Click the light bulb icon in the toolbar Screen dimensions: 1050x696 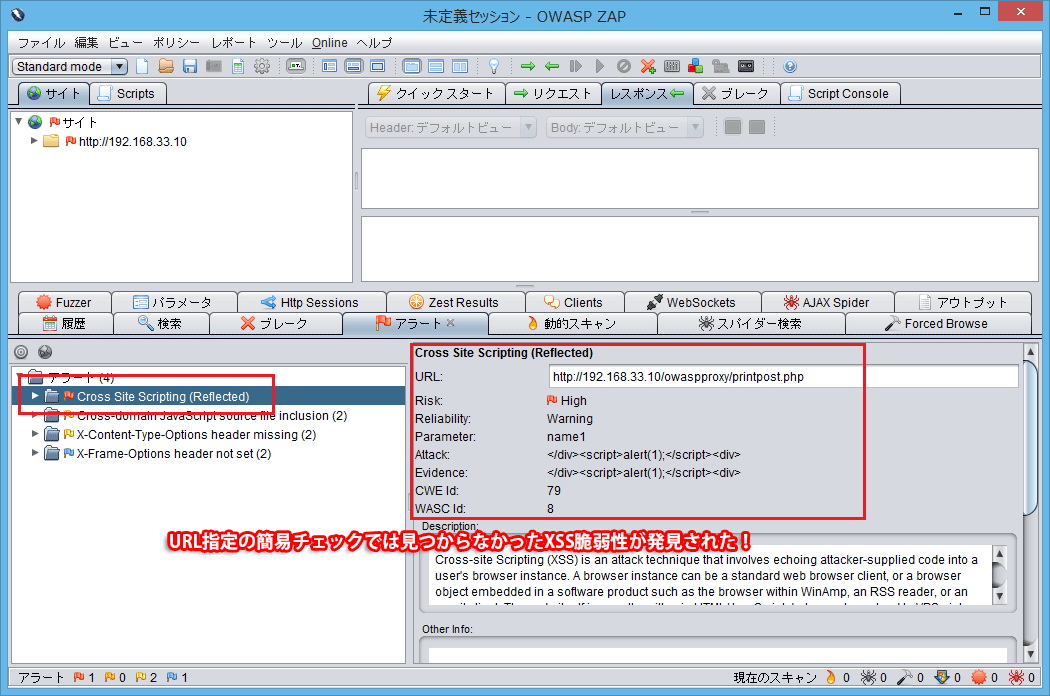coord(494,66)
